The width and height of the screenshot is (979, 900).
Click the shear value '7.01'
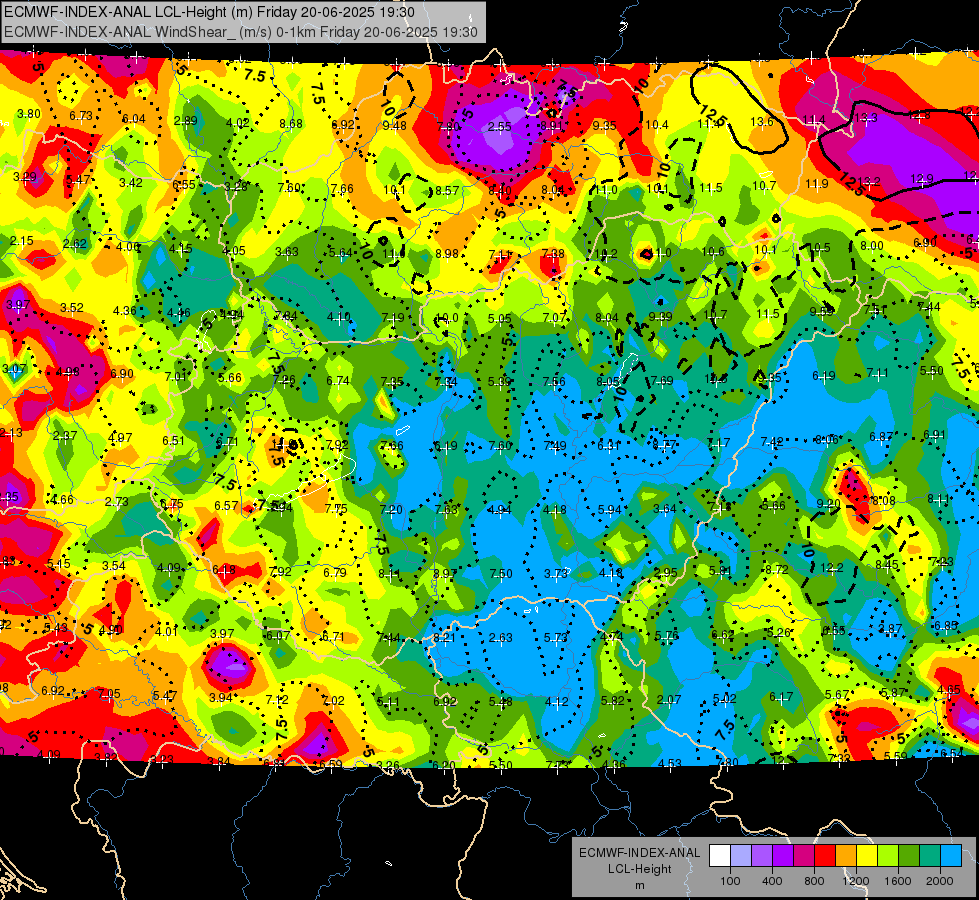coord(175,377)
